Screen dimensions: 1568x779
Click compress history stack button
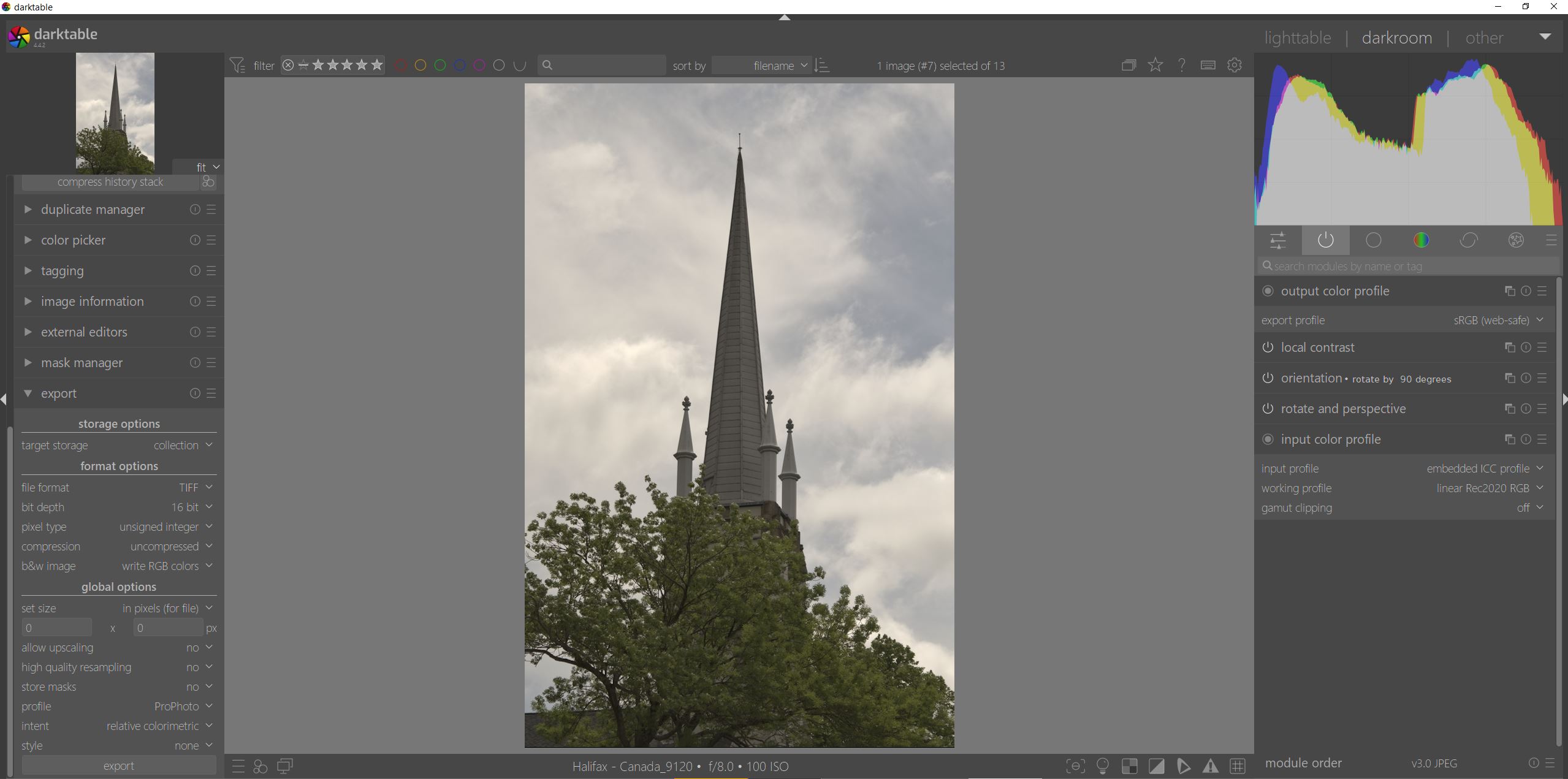pyautogui.click(x=110, y=182)
